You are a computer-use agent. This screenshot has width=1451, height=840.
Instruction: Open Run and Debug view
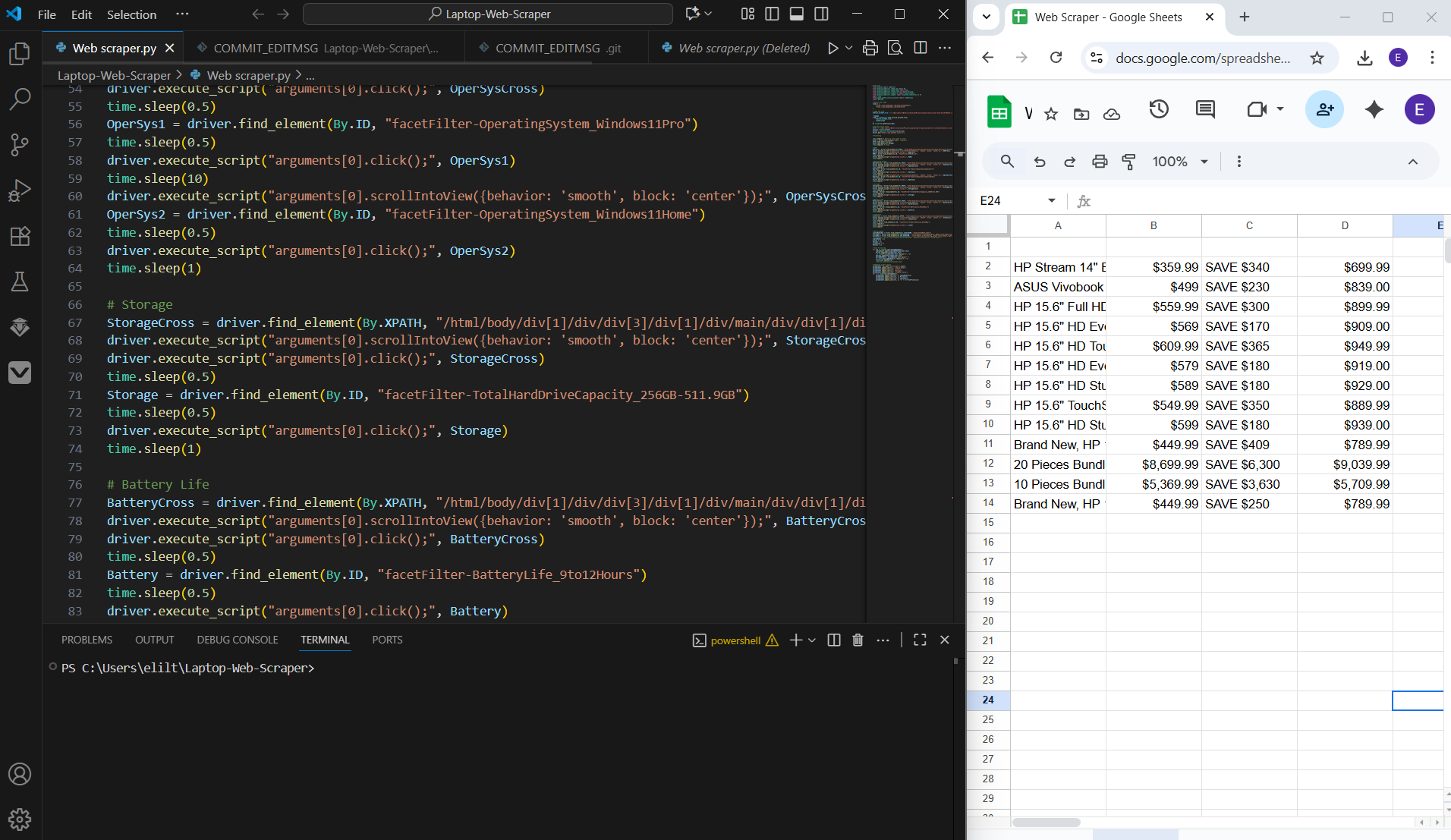20,190
